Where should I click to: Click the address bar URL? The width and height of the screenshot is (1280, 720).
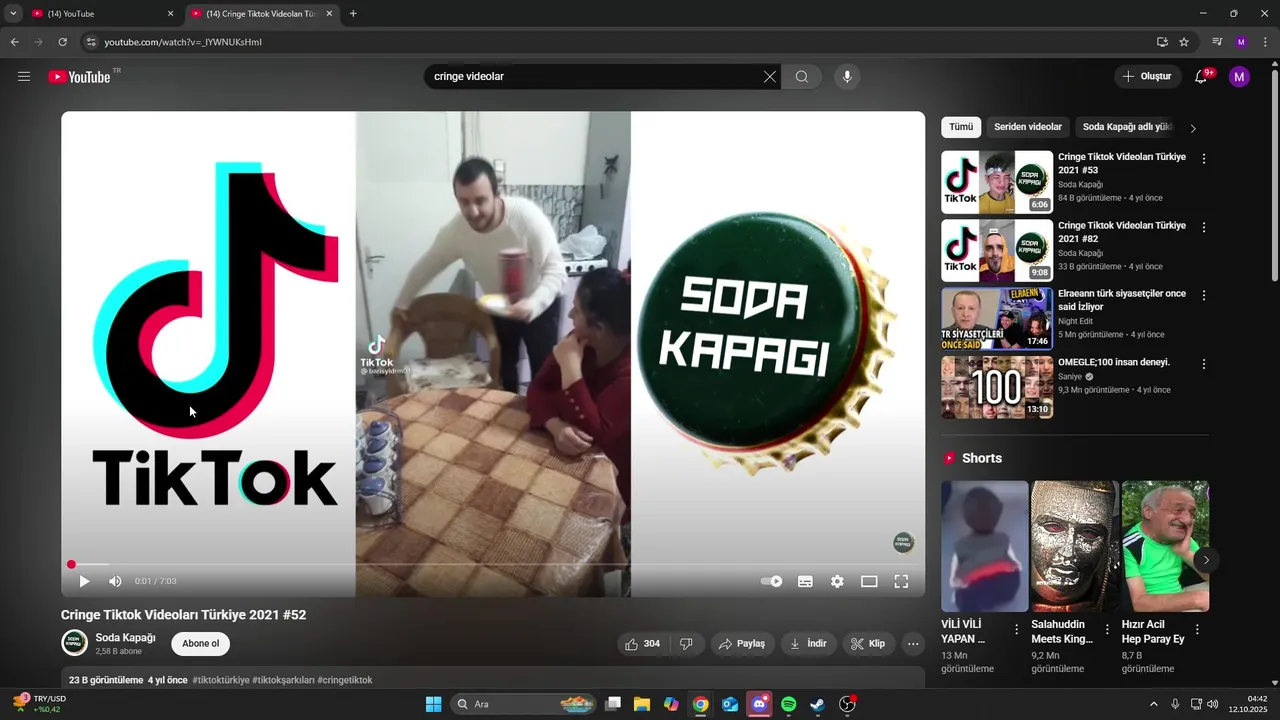click(x=183, y=42)
